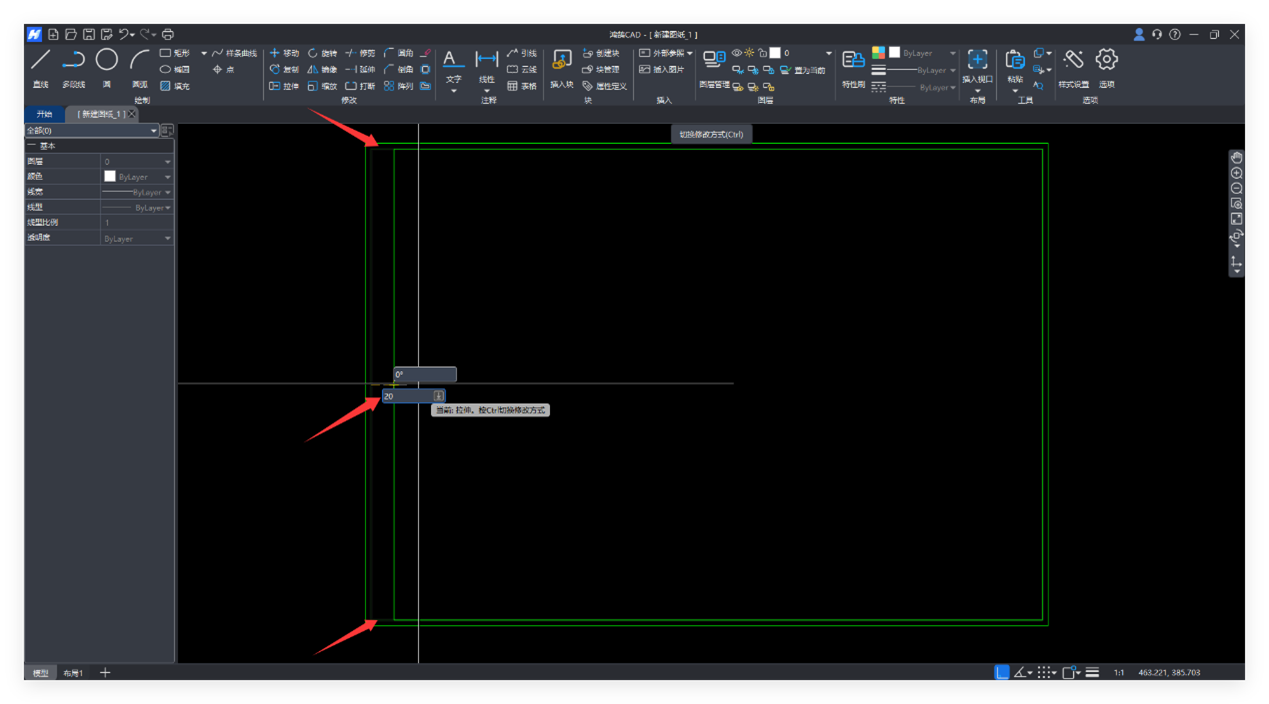Expand the 透明度 ByLayer dropdown
This screenshot has width=1269, height=704.
coord(167,239)
